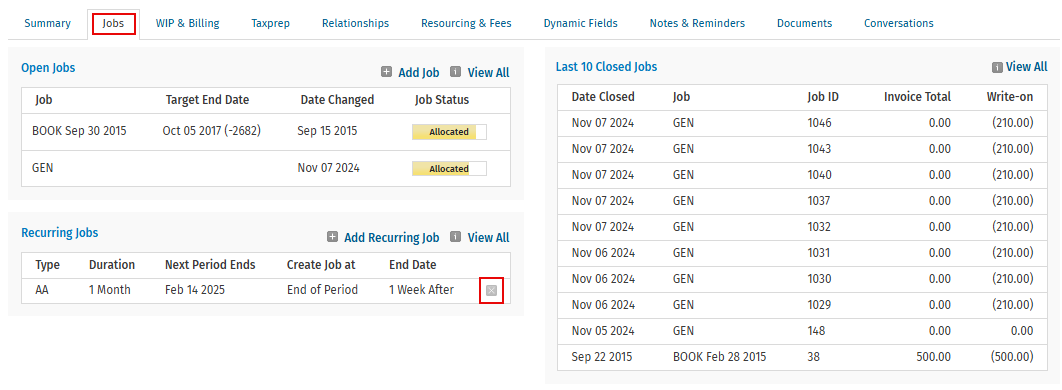Click the Add Recurring Job link
The image size is (1062, 390).
391,238
